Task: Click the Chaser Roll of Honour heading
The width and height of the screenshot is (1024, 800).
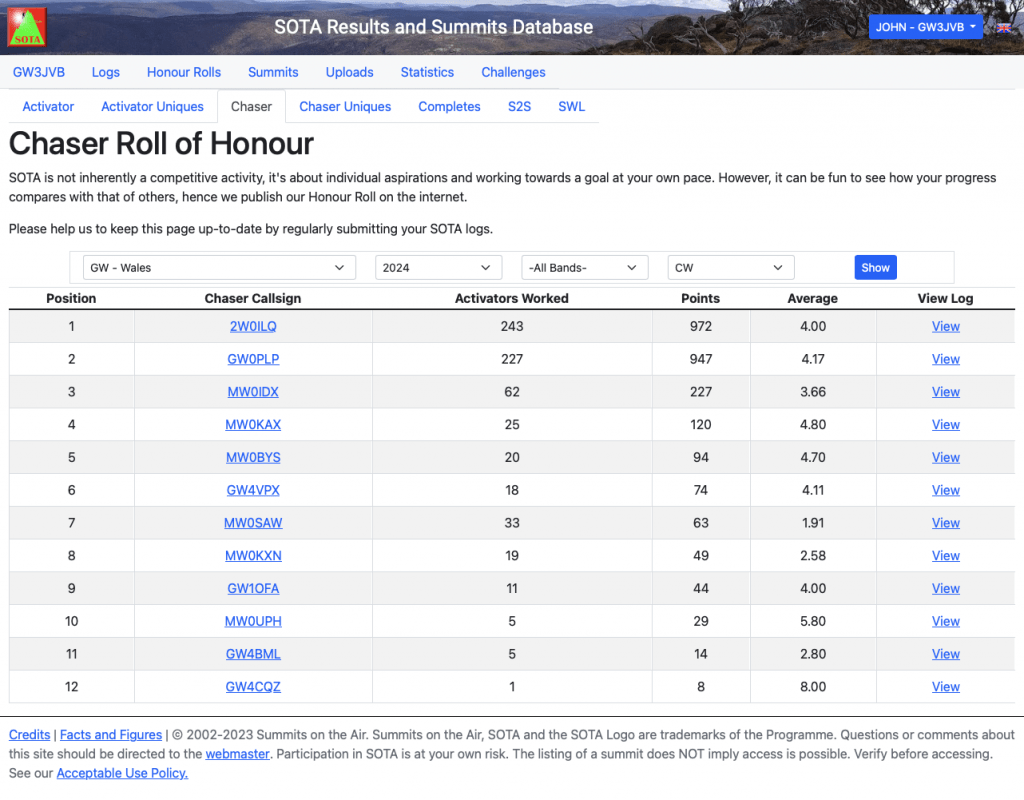Action: pos(161,144)
